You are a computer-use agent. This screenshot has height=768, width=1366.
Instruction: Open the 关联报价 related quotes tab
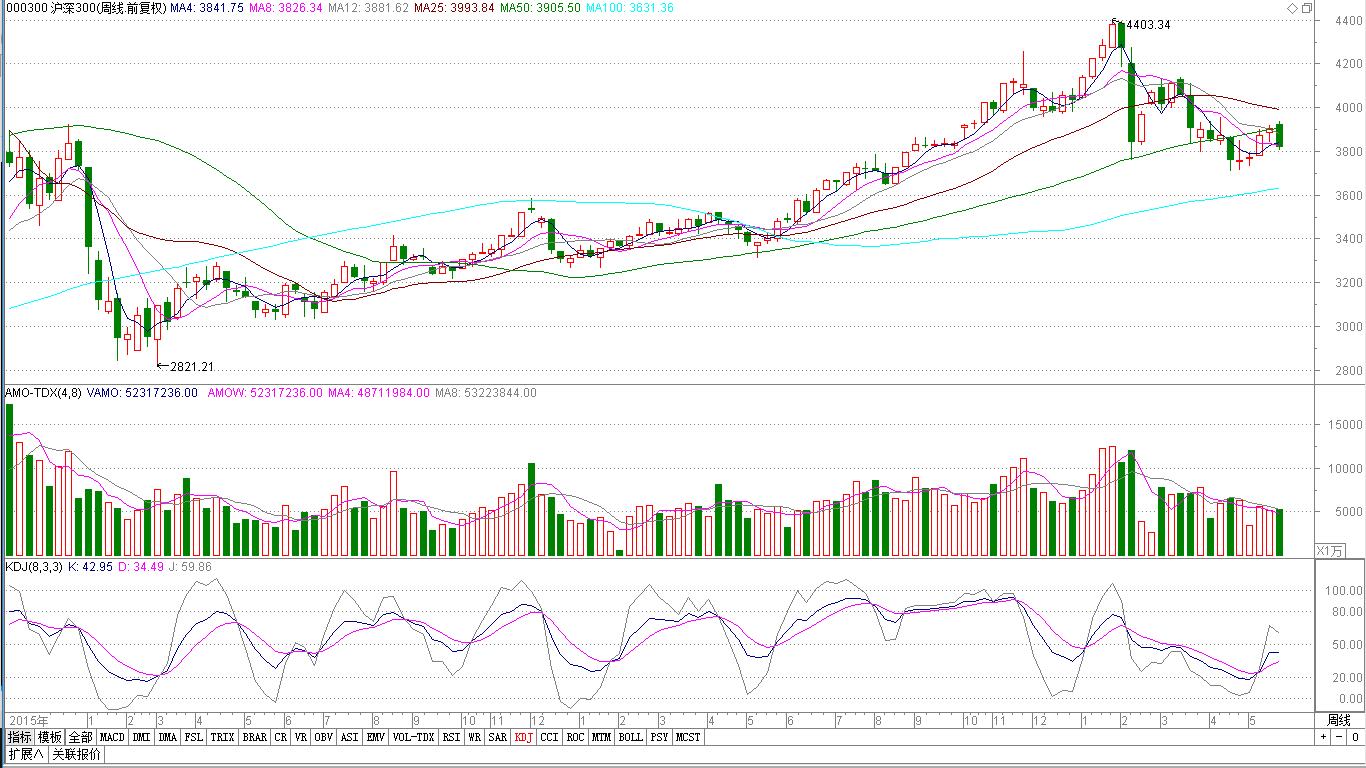coord(76,754)
